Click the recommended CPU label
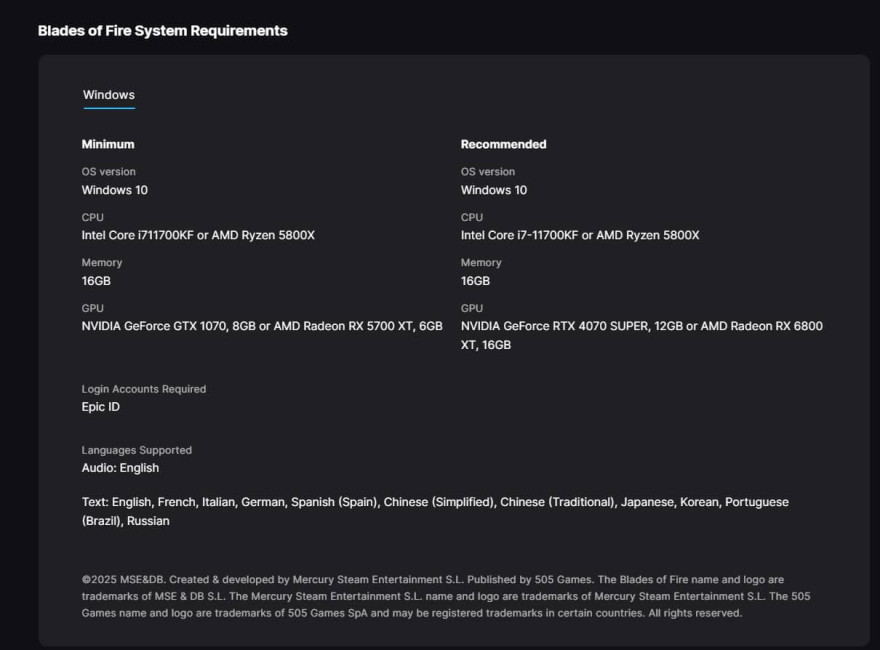This screenshot has height=650, width=880. click(x=472, y=217)
